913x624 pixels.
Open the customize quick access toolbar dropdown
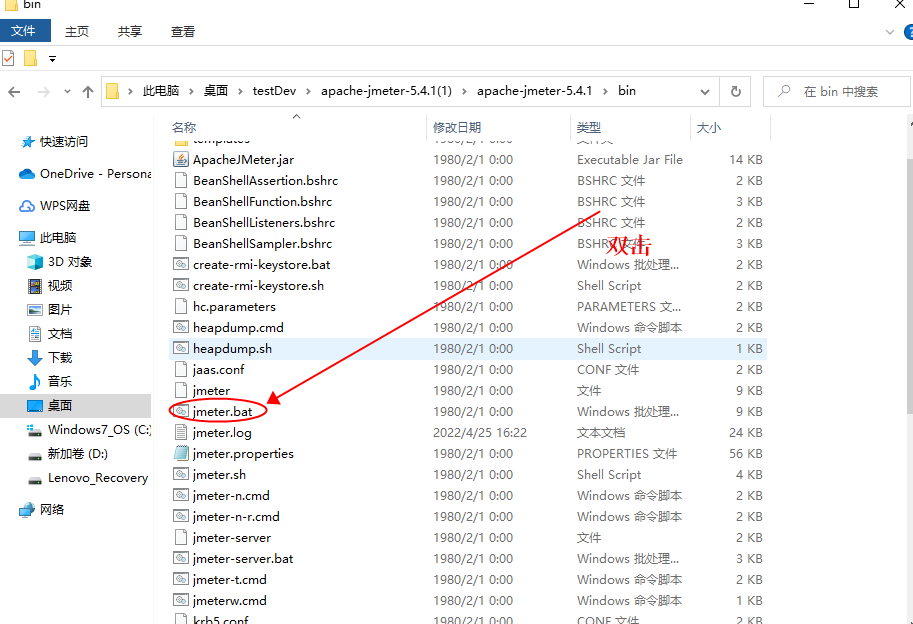(52, 59)
